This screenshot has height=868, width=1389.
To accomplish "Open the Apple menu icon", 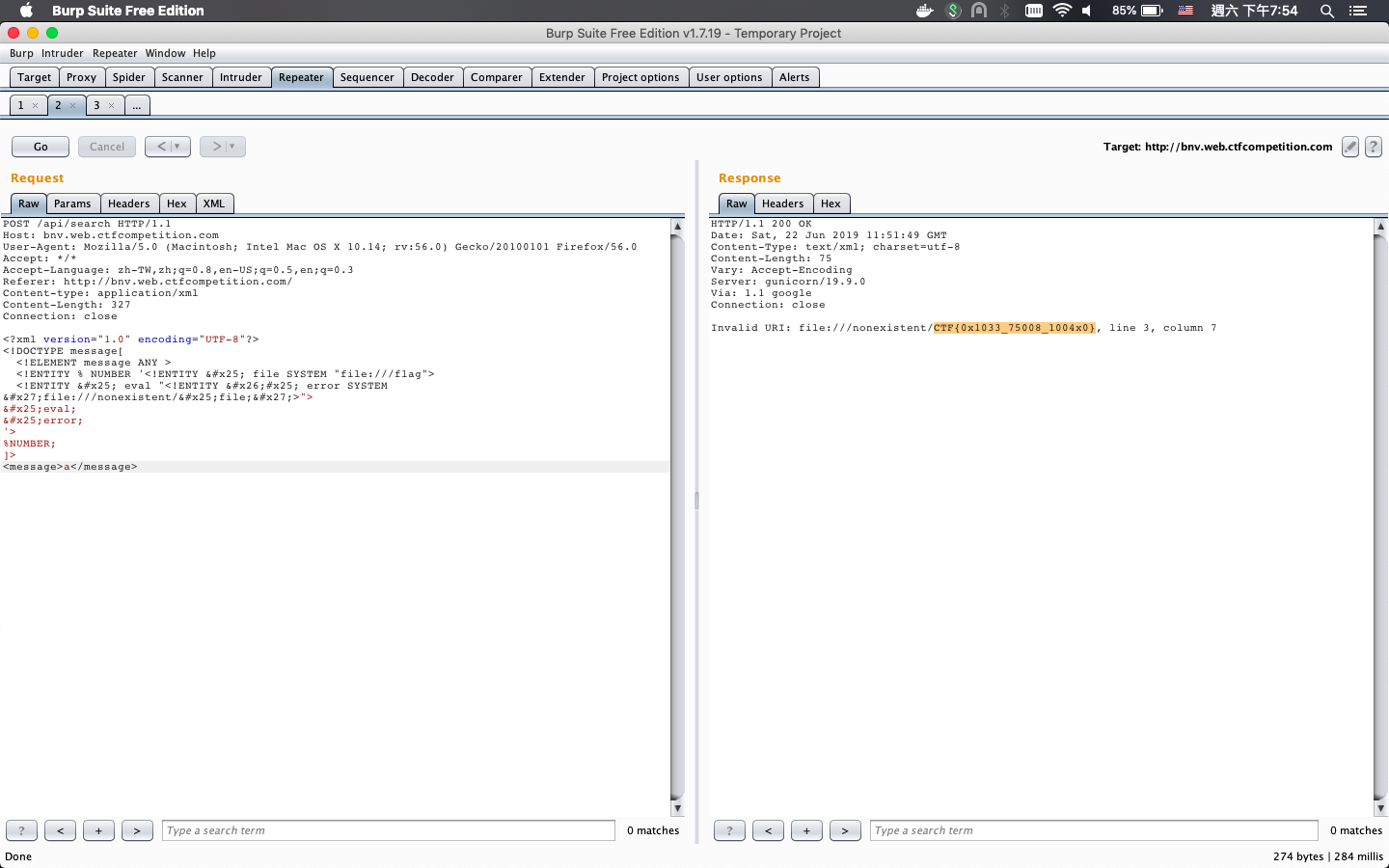I will tap(27, 11).
